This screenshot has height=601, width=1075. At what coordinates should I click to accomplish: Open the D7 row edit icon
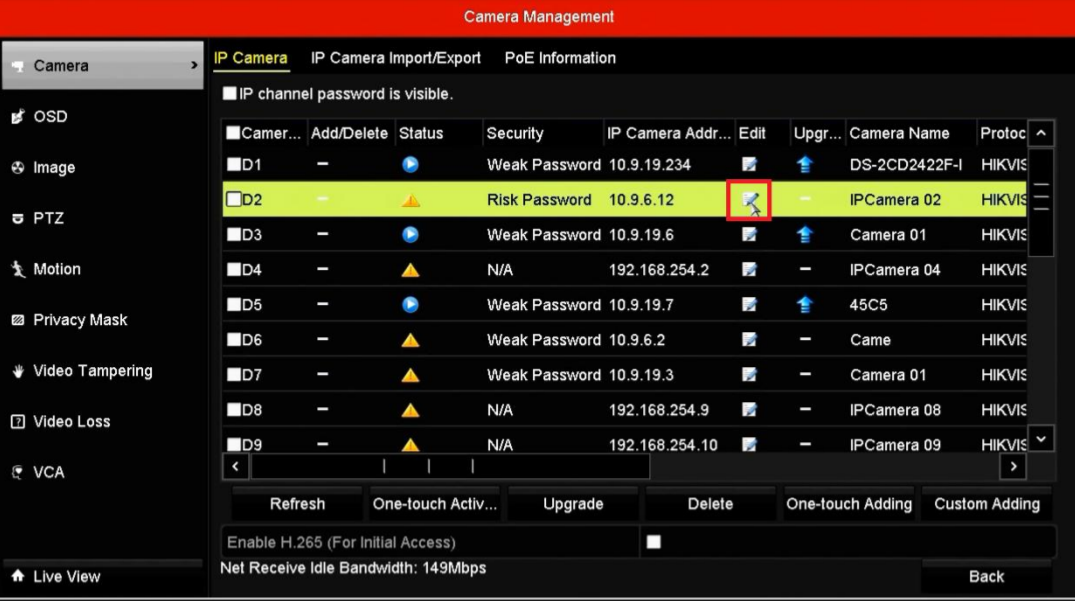pos(749,374)
